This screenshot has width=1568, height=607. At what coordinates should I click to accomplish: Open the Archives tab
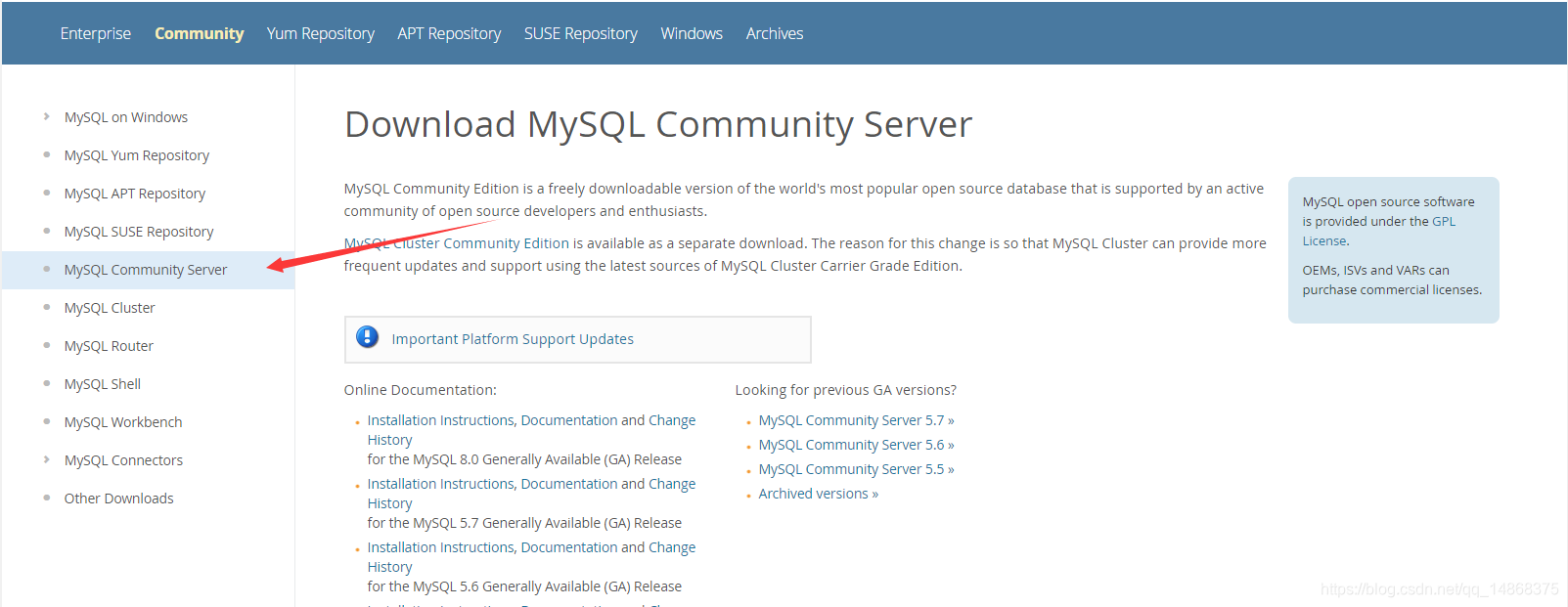pos(775,33)
